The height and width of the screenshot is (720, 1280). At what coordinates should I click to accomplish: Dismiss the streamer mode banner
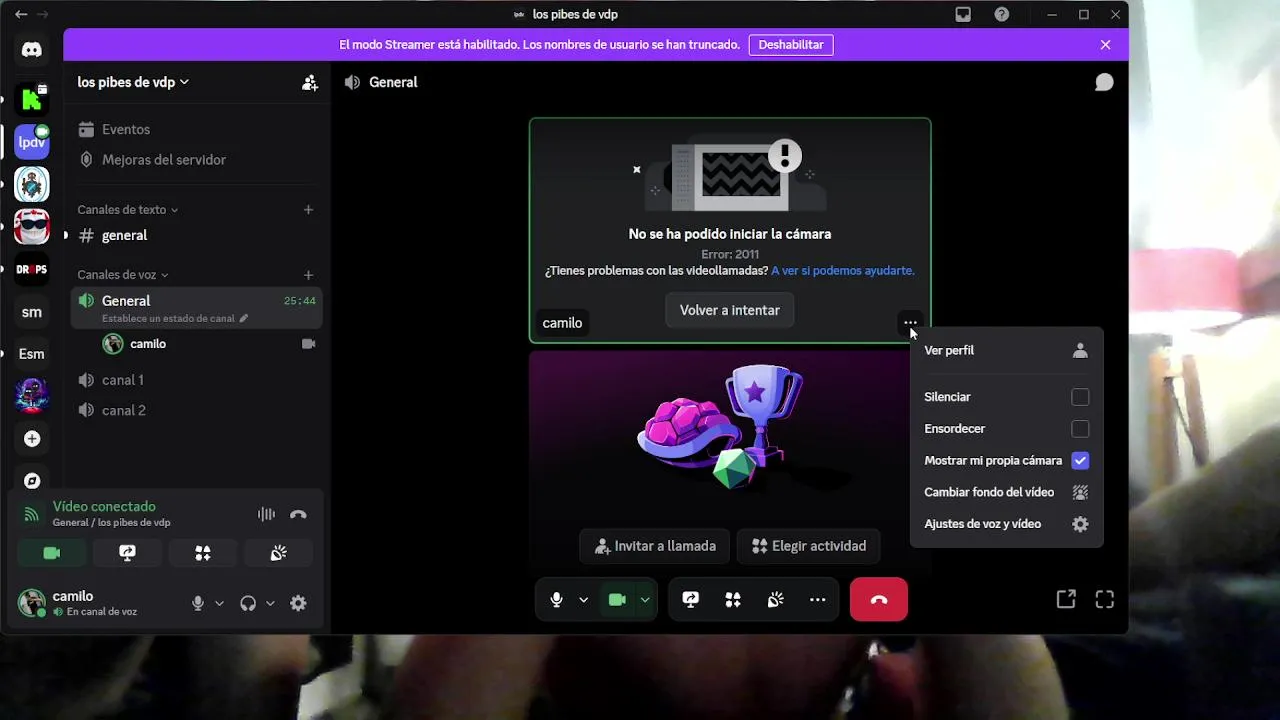pos(1105,45)
